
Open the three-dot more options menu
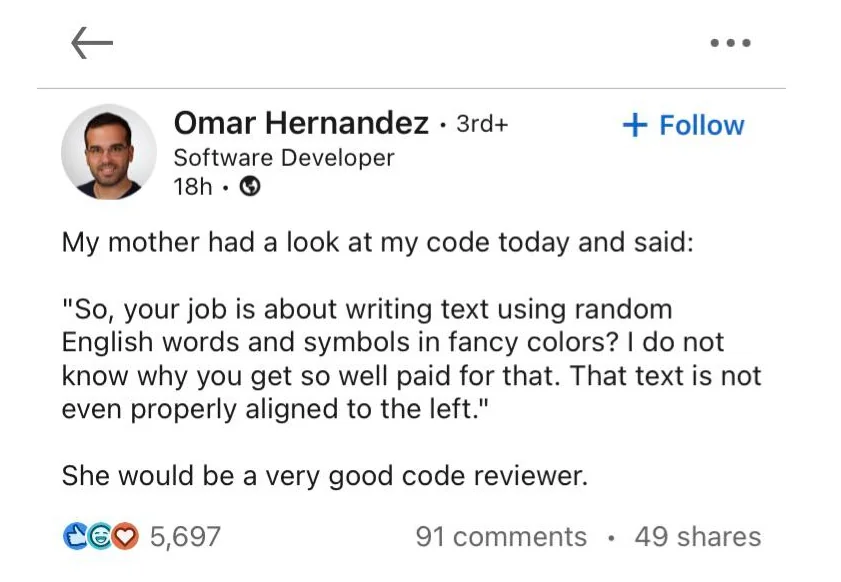pos(730,43)
